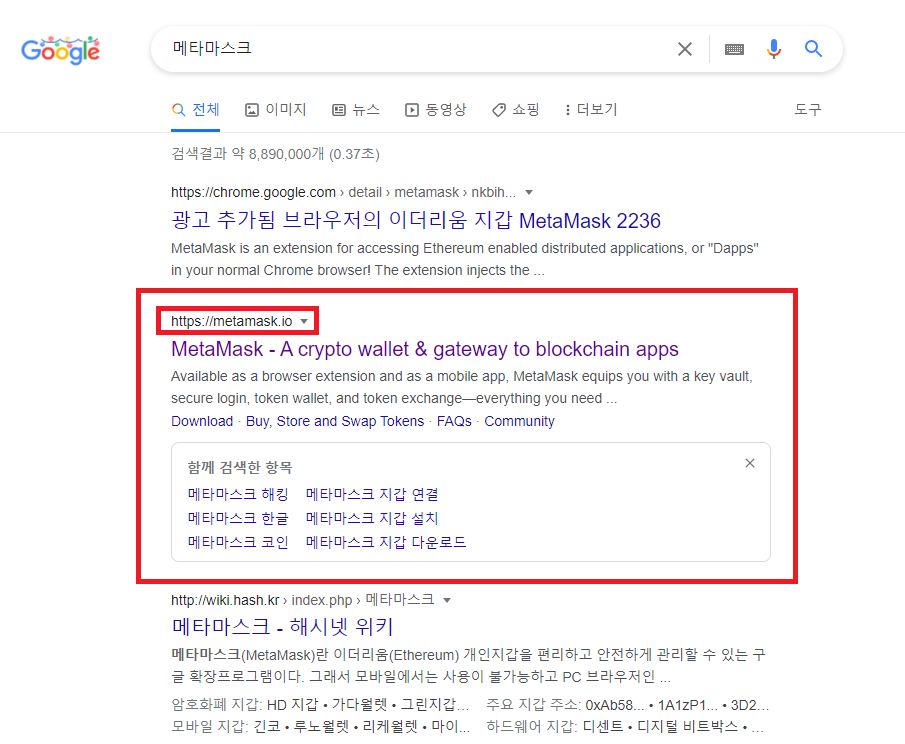Select the 전체 tab
Viewport: 905px width, 744px height.
click(x=196, y=110)
